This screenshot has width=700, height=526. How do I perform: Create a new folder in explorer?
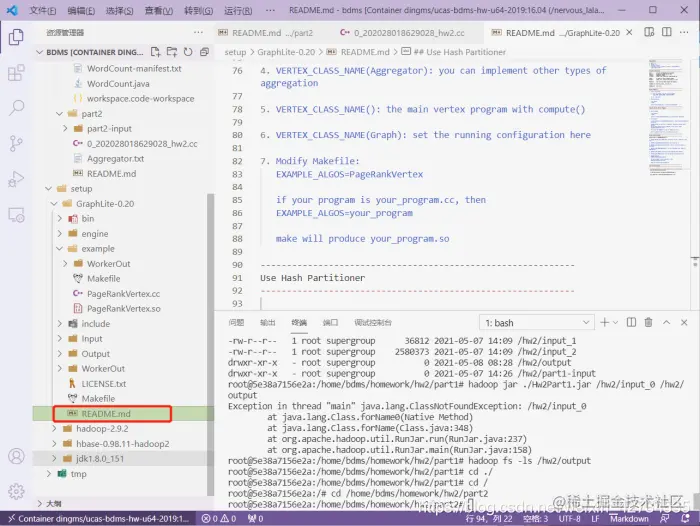click(171, 52)
